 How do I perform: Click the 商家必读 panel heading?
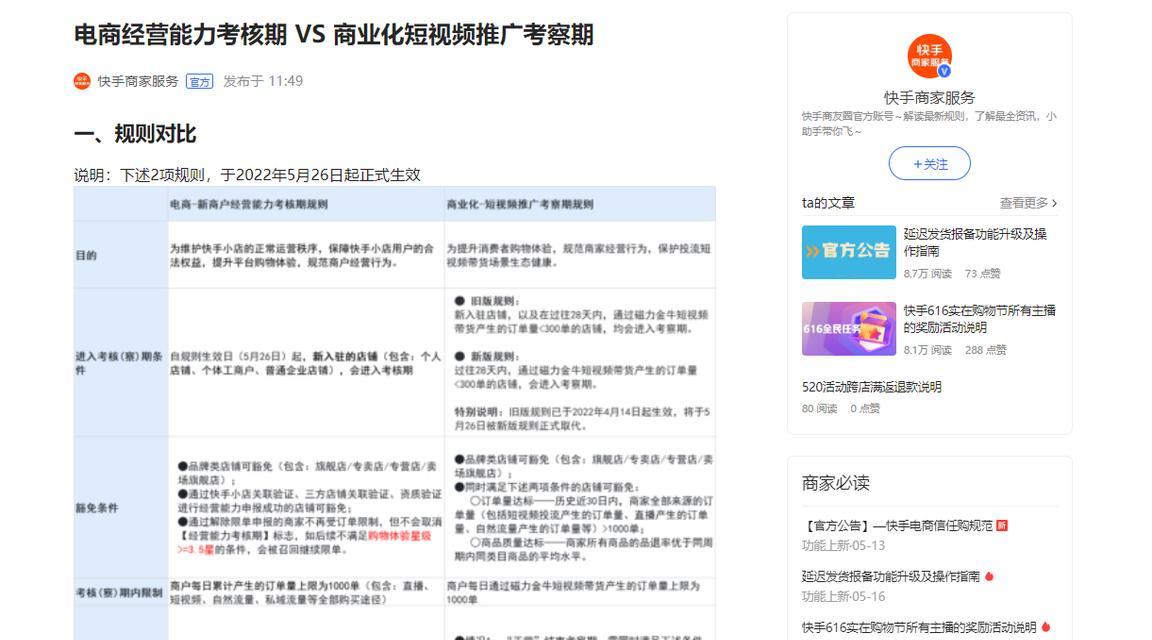[x=835, y=483]
